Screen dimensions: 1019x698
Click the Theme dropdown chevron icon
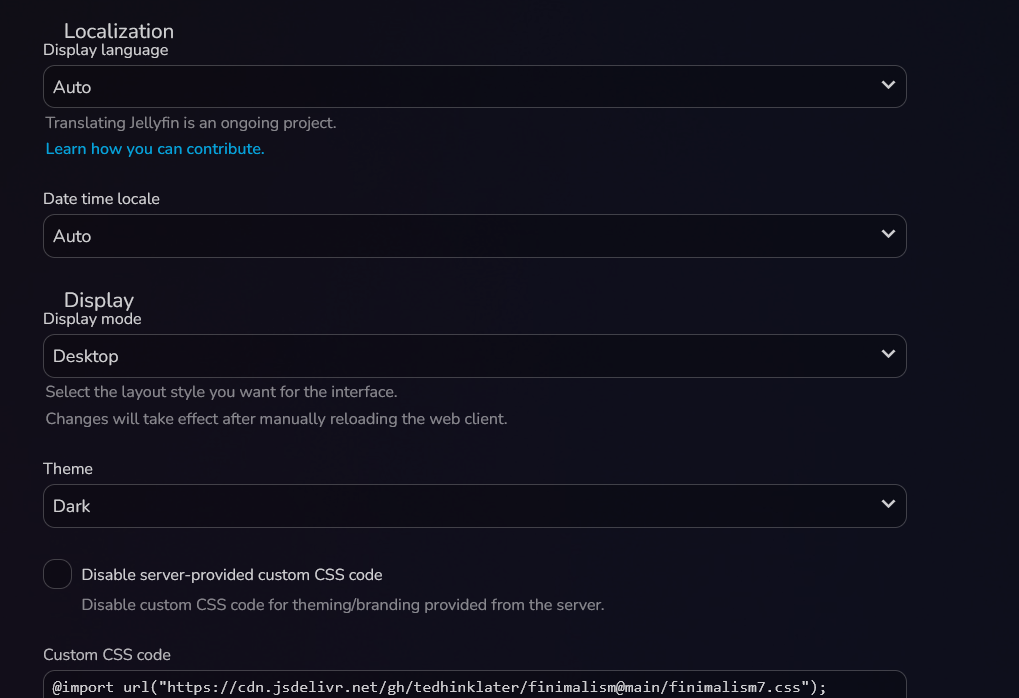887,505
